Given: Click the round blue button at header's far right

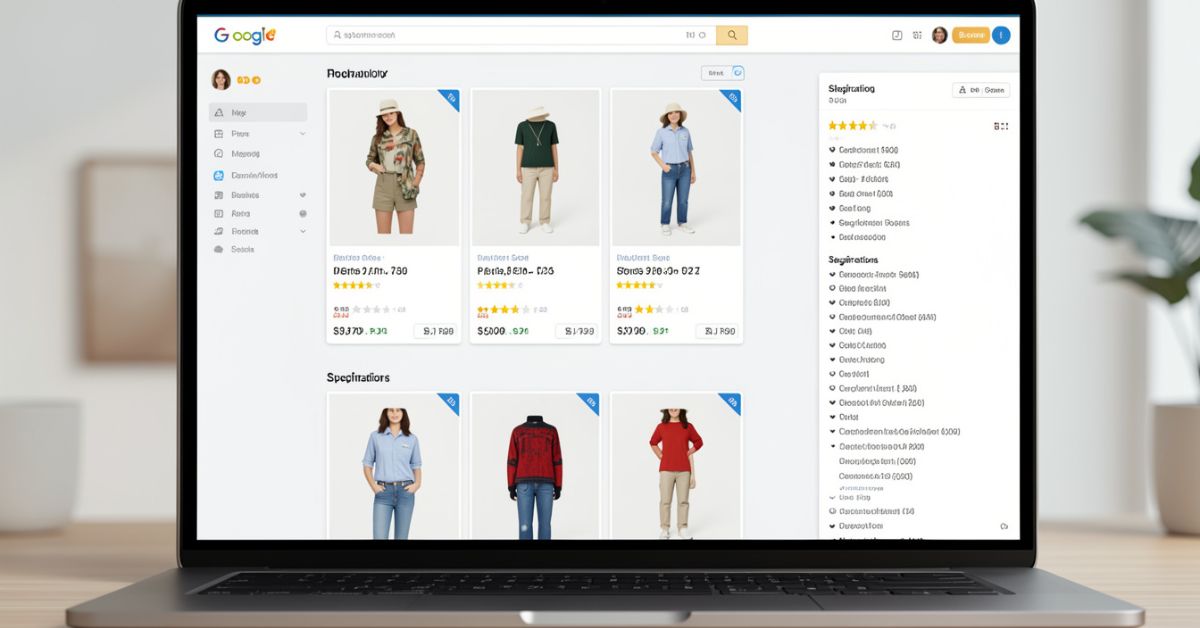Looking at the screenshot, I should pyautogui.click(x=1001, y=35).
